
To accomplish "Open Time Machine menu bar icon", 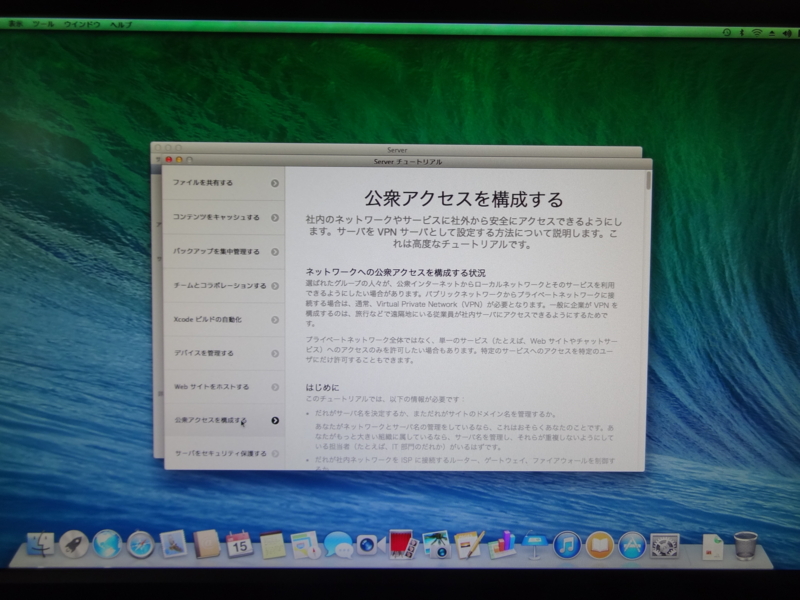I will [x=727, y=33].
